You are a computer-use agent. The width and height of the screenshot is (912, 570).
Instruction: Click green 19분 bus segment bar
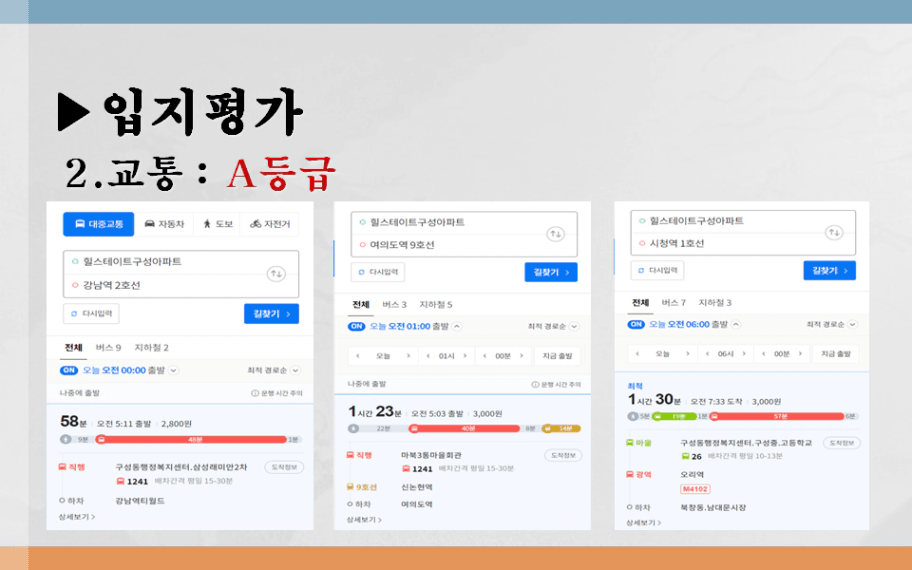[674, 416]
